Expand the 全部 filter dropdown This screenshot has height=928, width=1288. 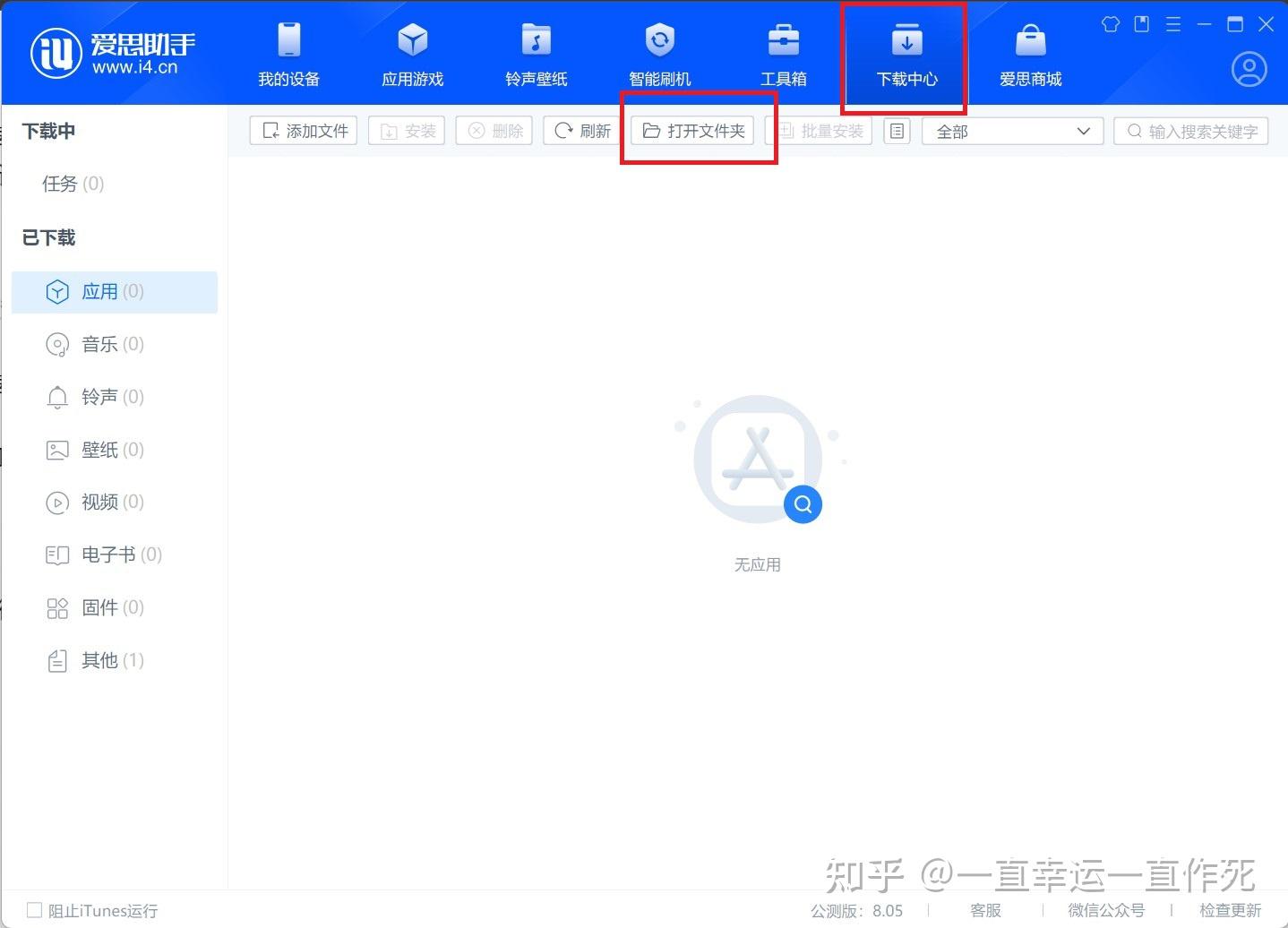coord(1012,131)
